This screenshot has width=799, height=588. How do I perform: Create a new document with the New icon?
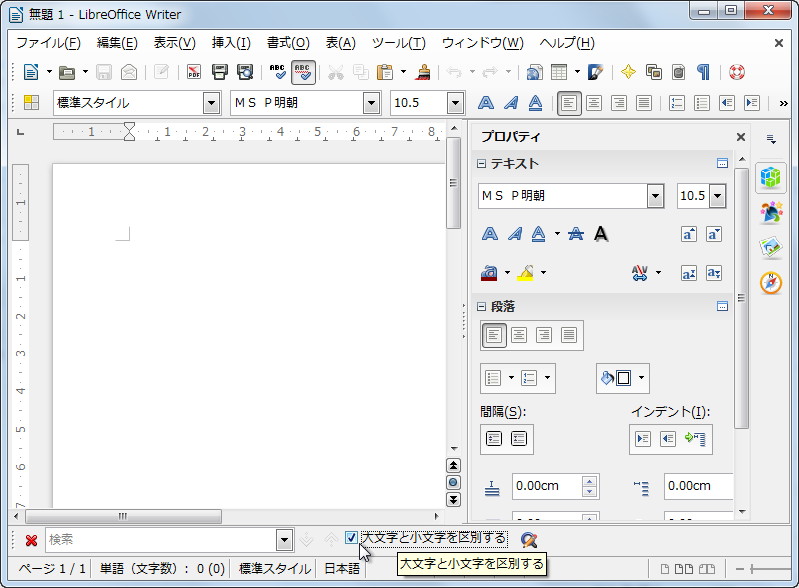click(x=31, y=72)
